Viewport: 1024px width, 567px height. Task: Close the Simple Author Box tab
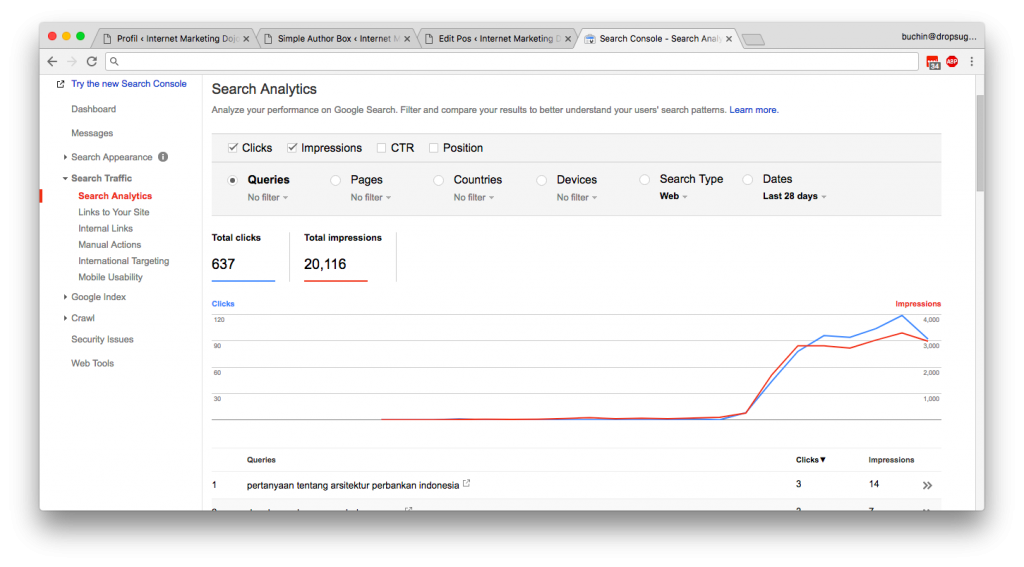(x=407, y=39)
